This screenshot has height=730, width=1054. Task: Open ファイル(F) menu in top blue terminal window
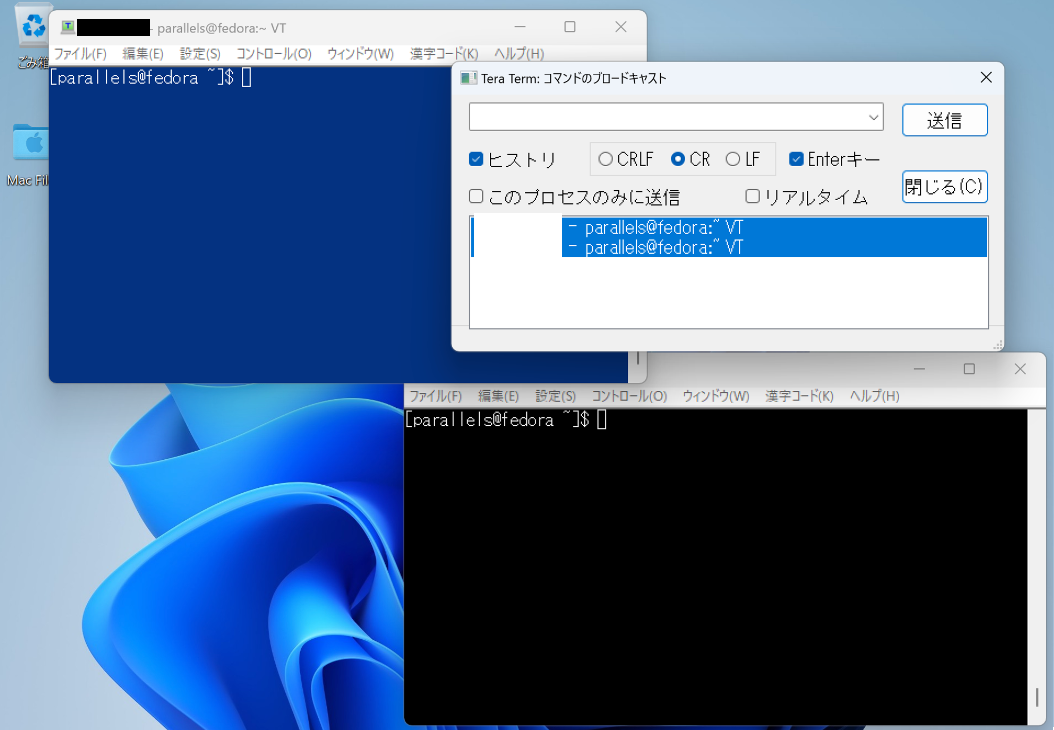point(80,54)
